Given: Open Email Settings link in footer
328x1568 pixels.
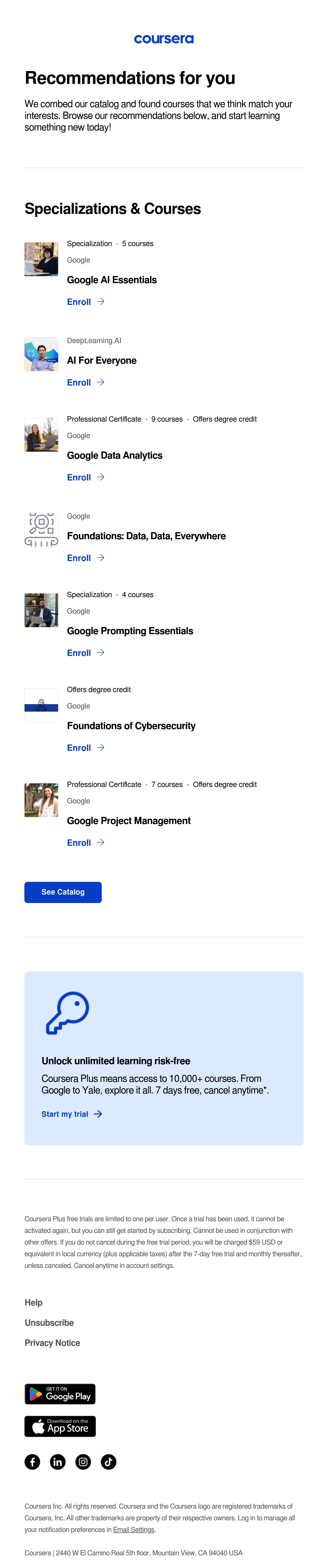Looking at the screenshot, I should point(134,1530).
